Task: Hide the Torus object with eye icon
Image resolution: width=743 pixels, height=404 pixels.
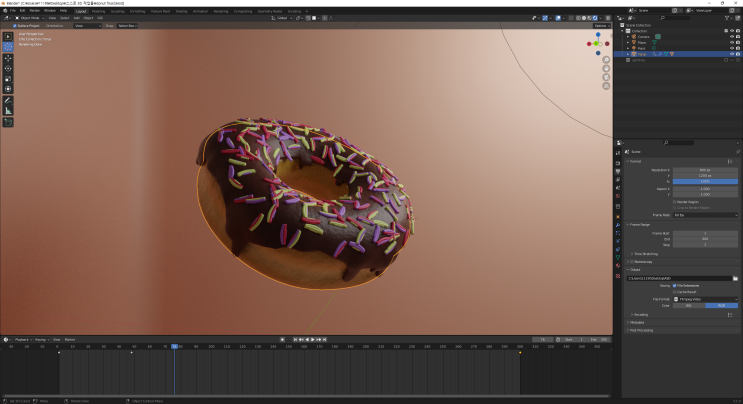Action: pyautogui.click(x=730, y=54)
